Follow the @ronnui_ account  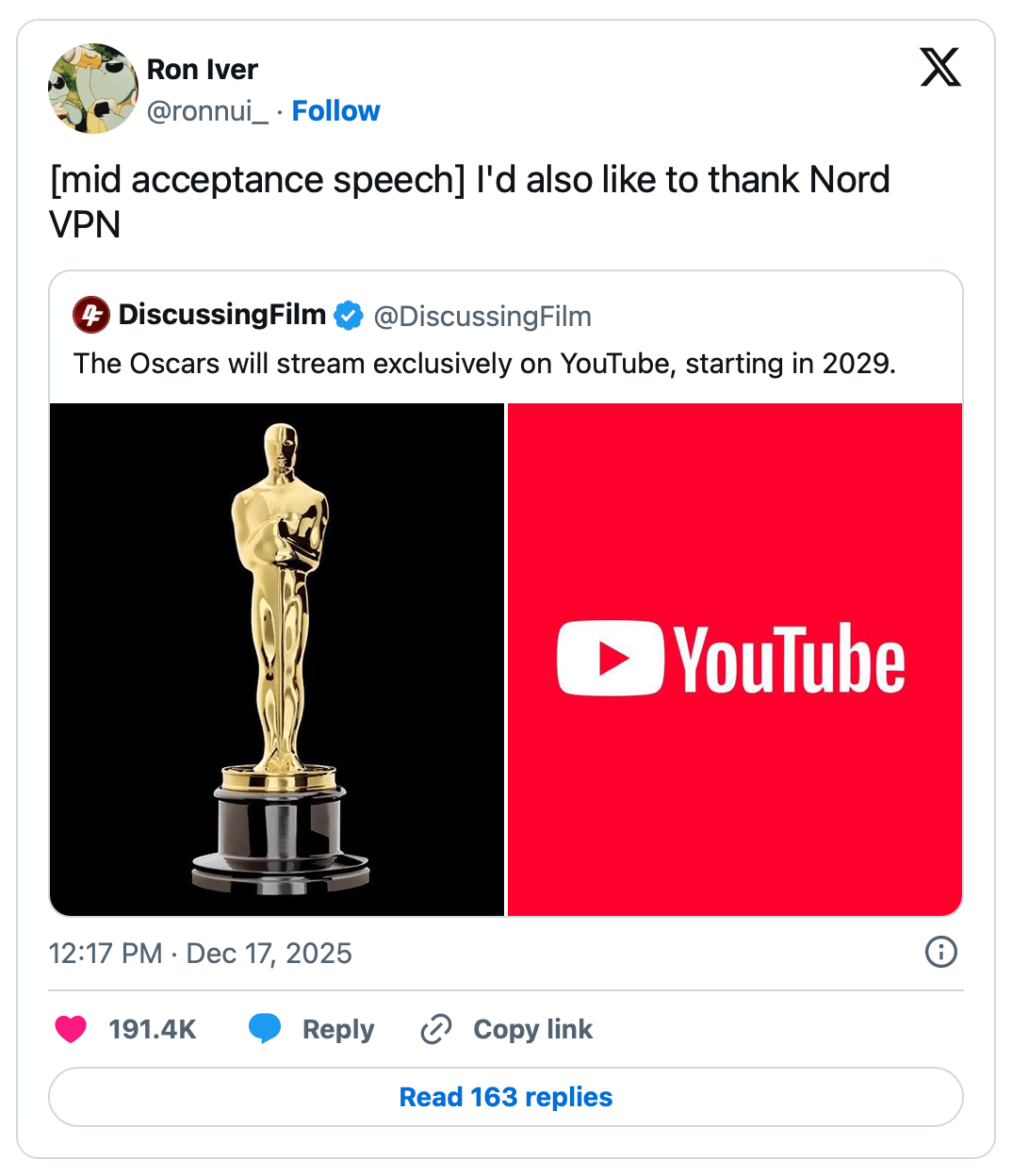click(x=335, y=111)
